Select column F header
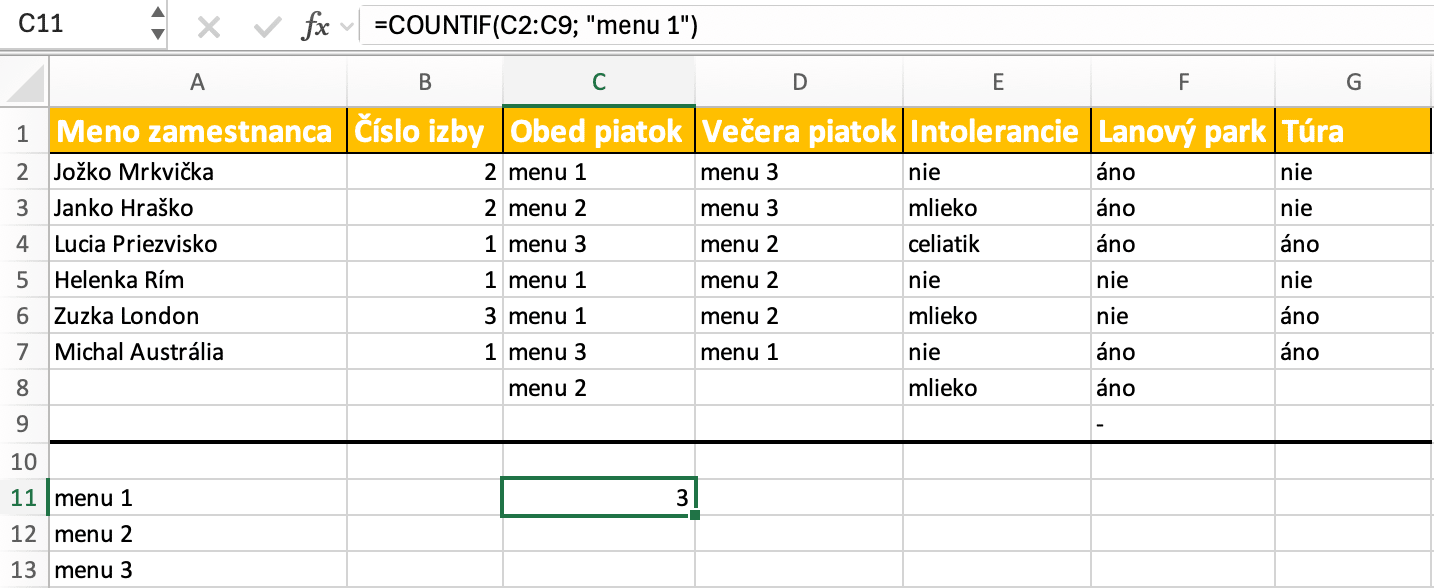 (1183, 83)
